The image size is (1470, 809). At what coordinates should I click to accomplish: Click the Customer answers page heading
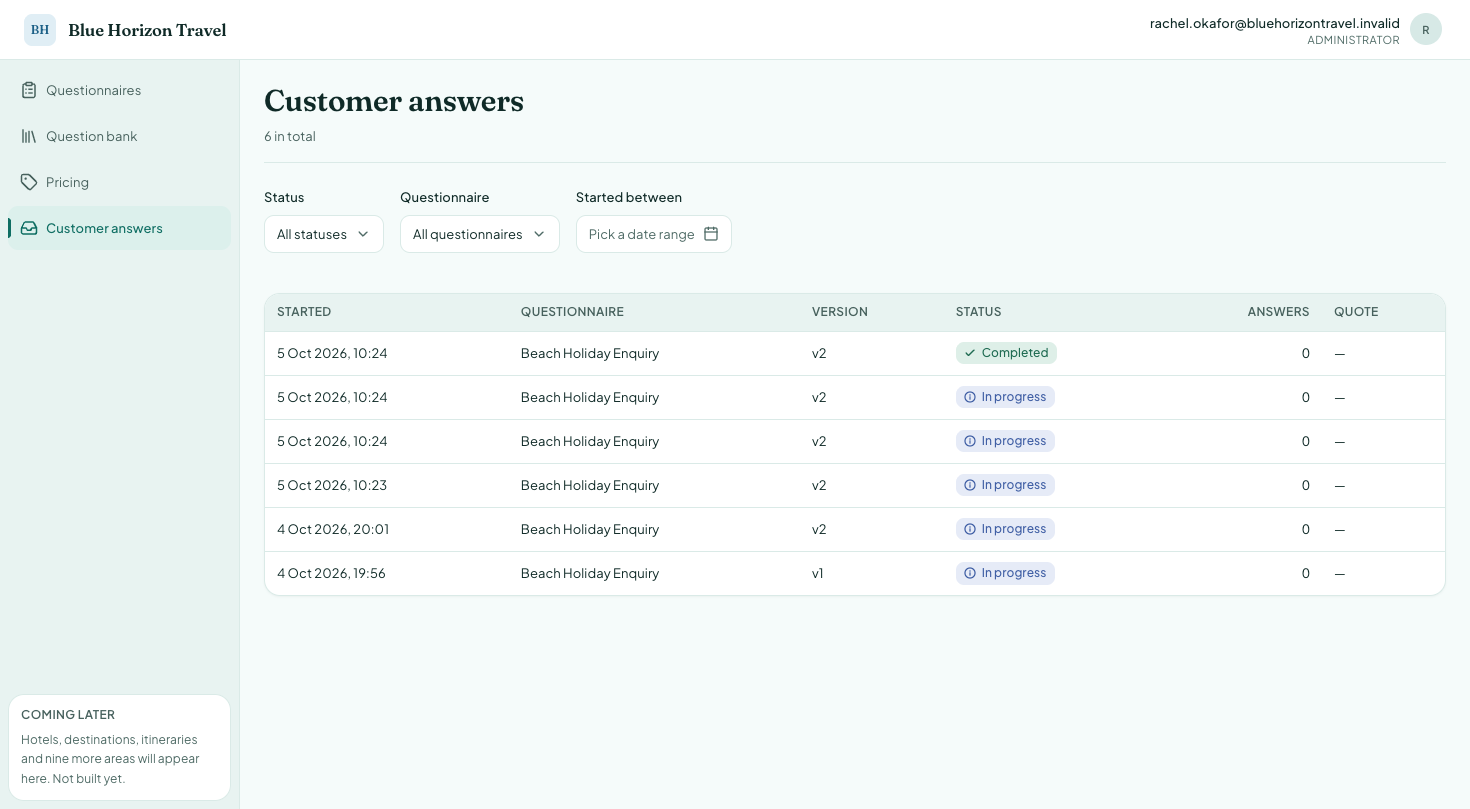coord(394,101)
